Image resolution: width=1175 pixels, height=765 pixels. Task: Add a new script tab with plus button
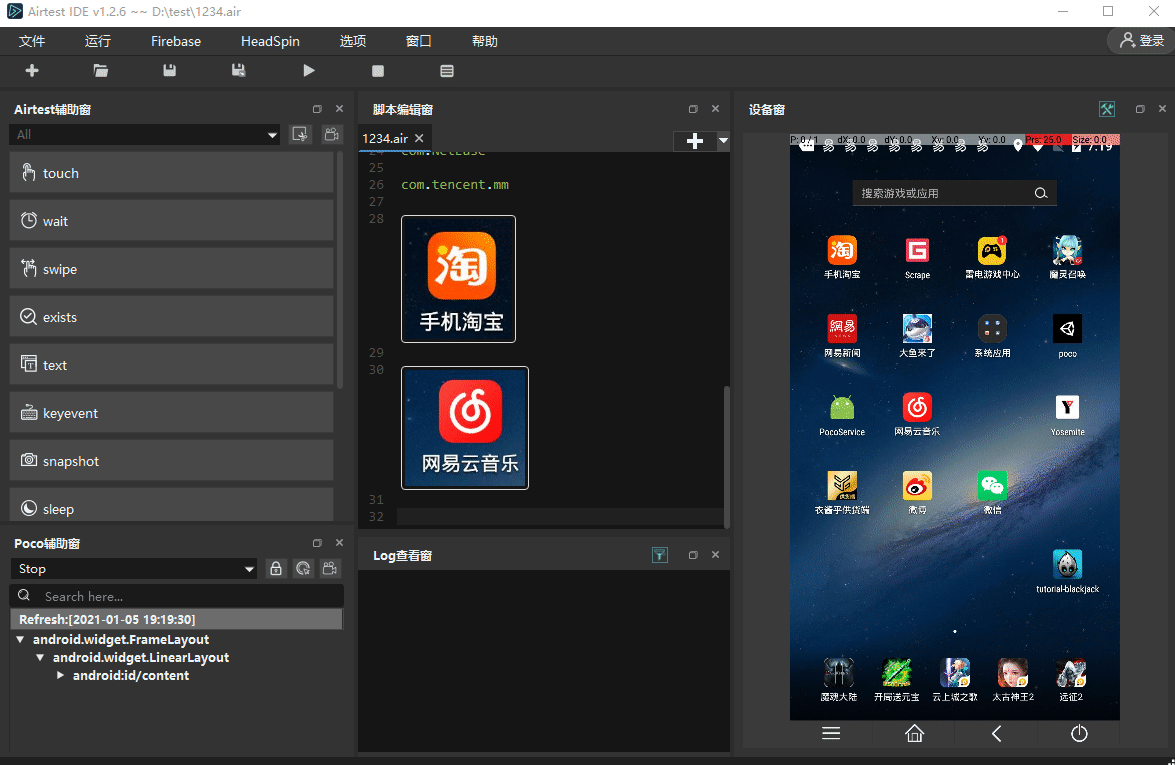(695, 141)
